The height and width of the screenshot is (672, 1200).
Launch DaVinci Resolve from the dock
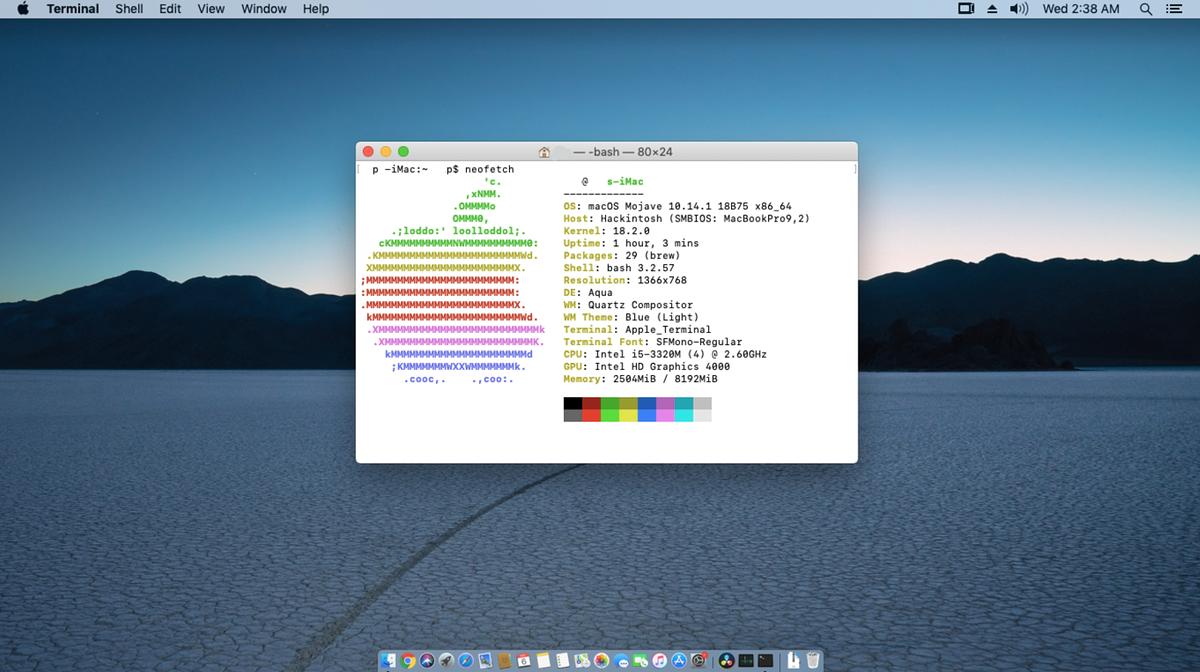click(x=726, y=660)
